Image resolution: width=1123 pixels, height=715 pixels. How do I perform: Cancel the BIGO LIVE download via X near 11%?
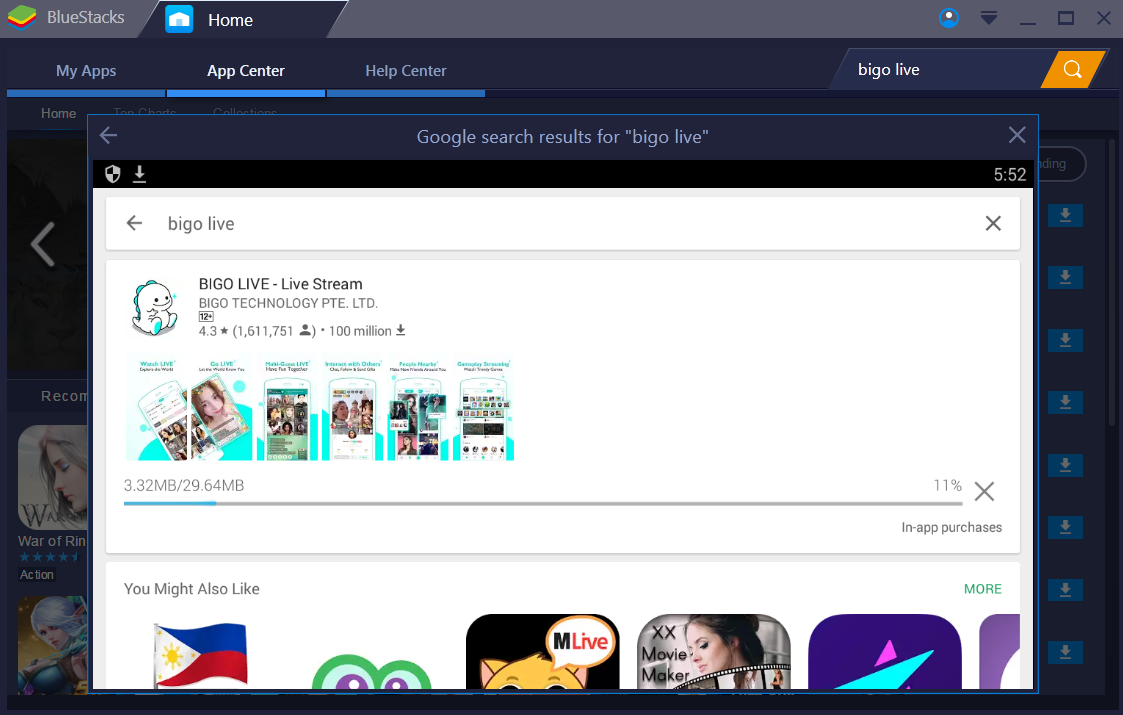point(984,491)
